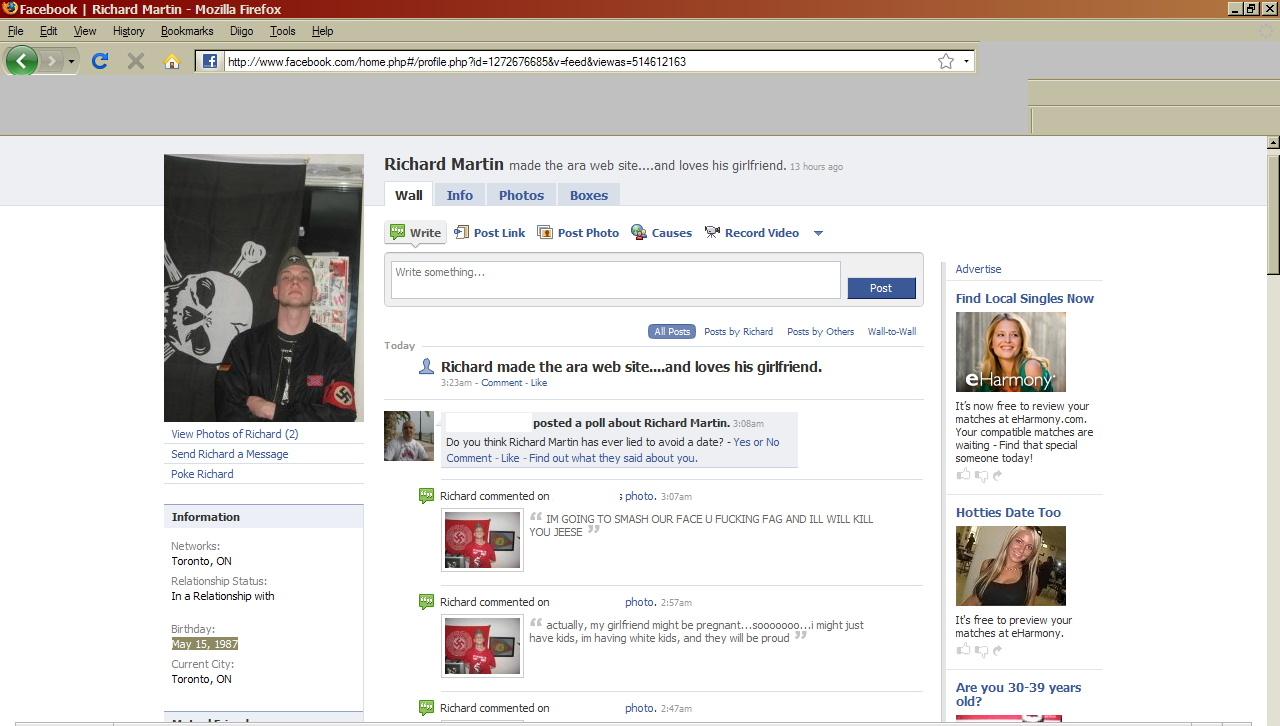Click Like under the 3:23am status
Viewport: 1280px width, 726px height.
click(x=538, y=383)
